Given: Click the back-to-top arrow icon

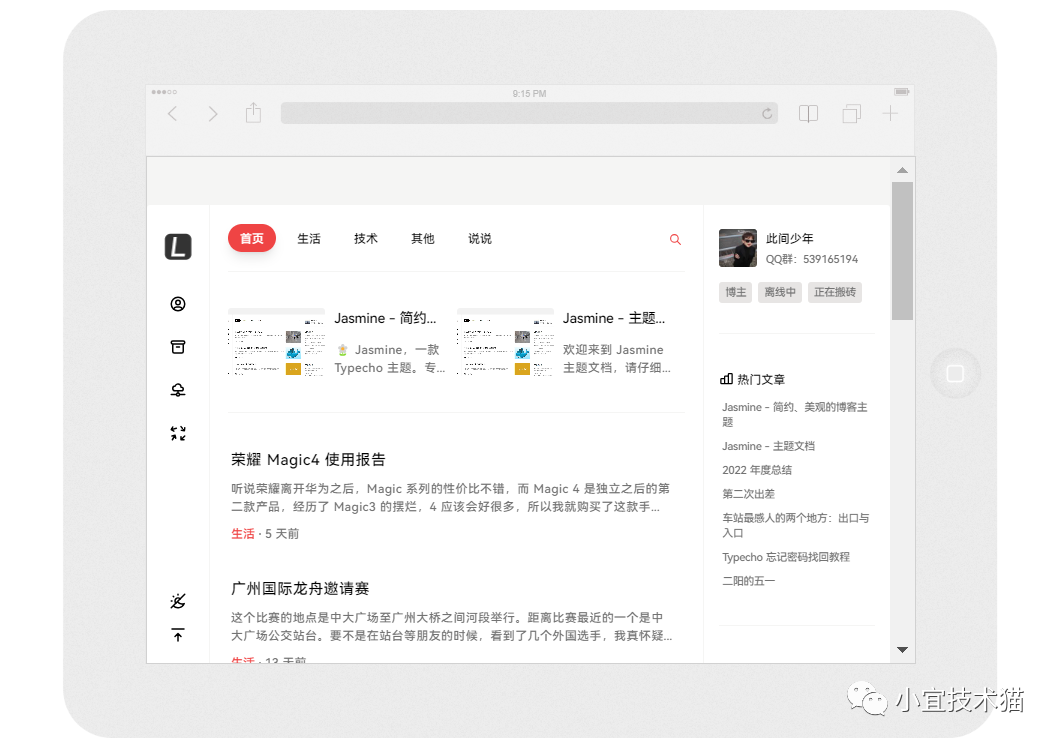Looking at the screenshot, I should [178, 635].
